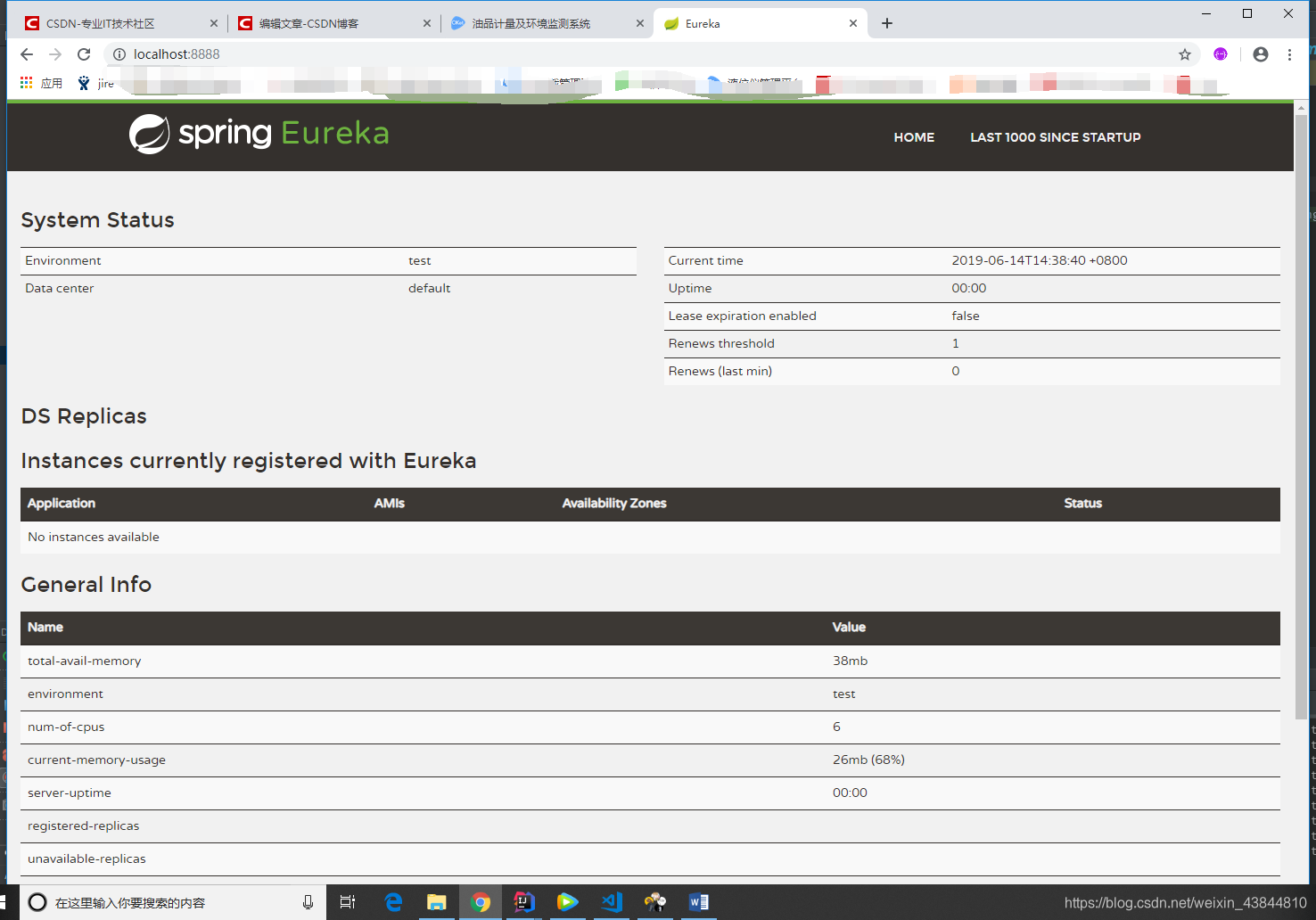1316x920 pixels.
Task: Switch to the CSDN-专业IT技术社区 tab
Action: 120,23
